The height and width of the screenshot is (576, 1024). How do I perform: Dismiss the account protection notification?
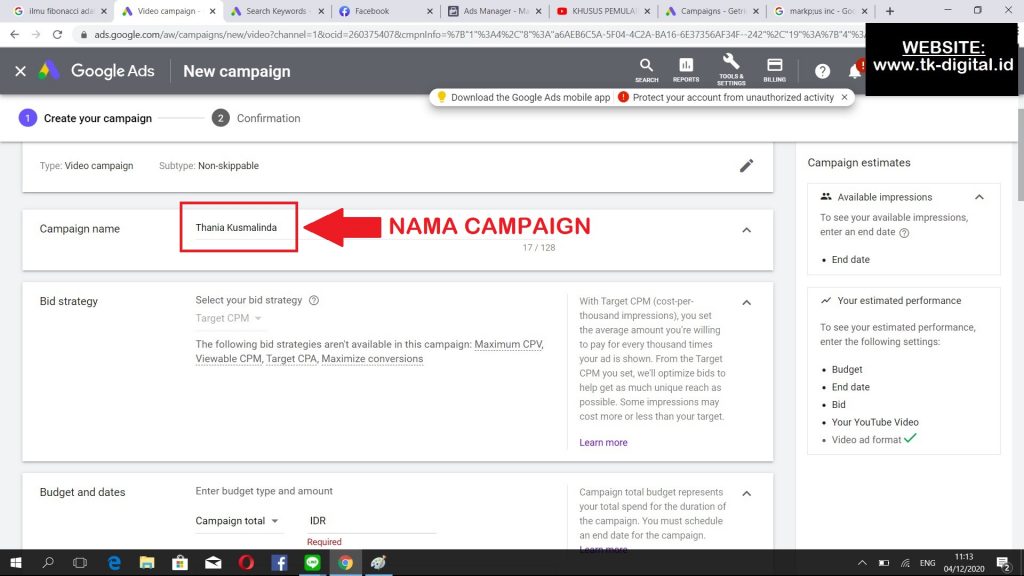(x=845, y=97)
